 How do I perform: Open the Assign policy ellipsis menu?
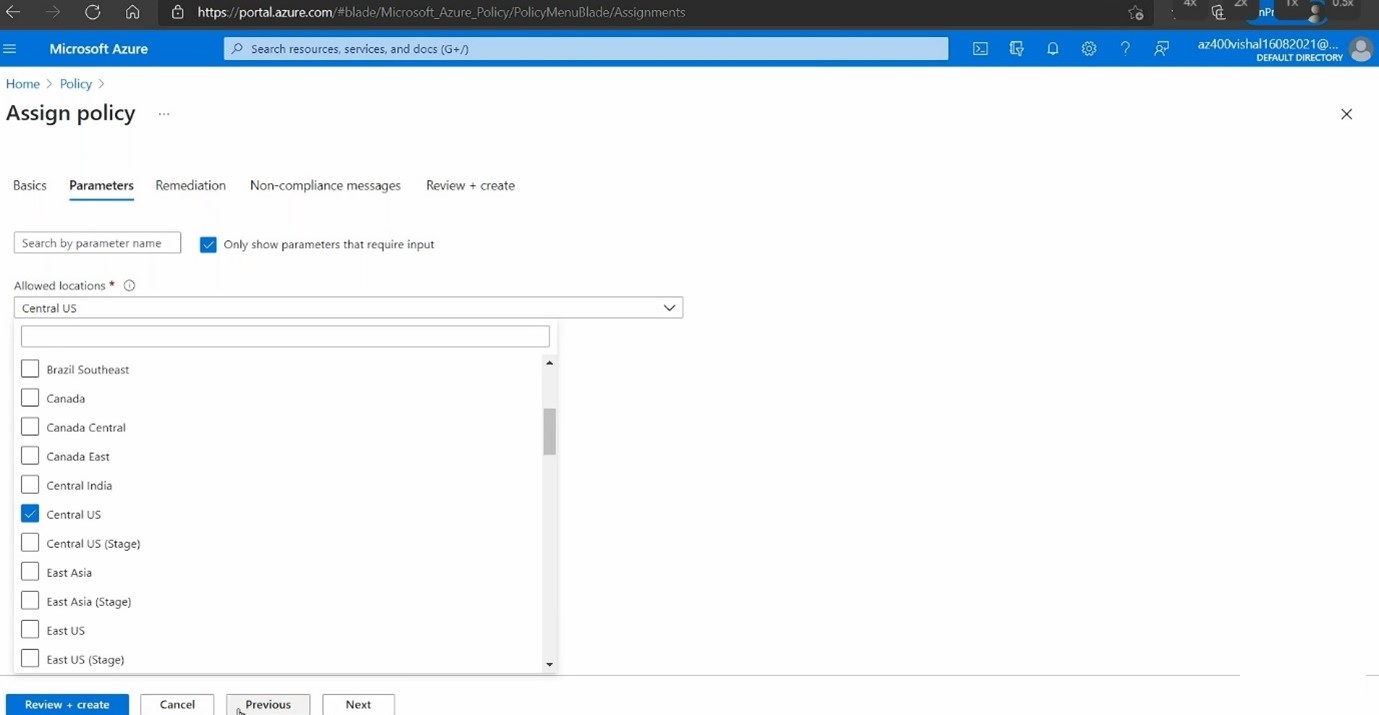pyautogui.click(x=164, y=114)
